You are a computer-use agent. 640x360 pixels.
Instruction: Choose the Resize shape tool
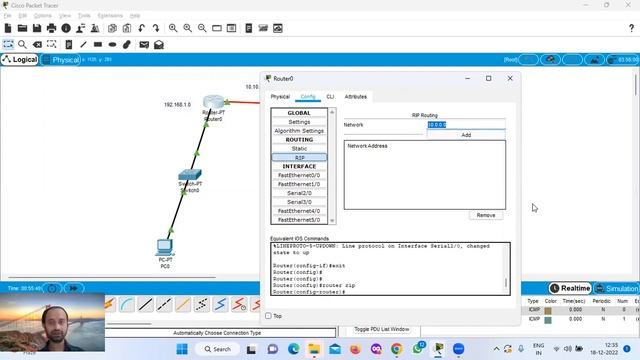tap(51, 44)
